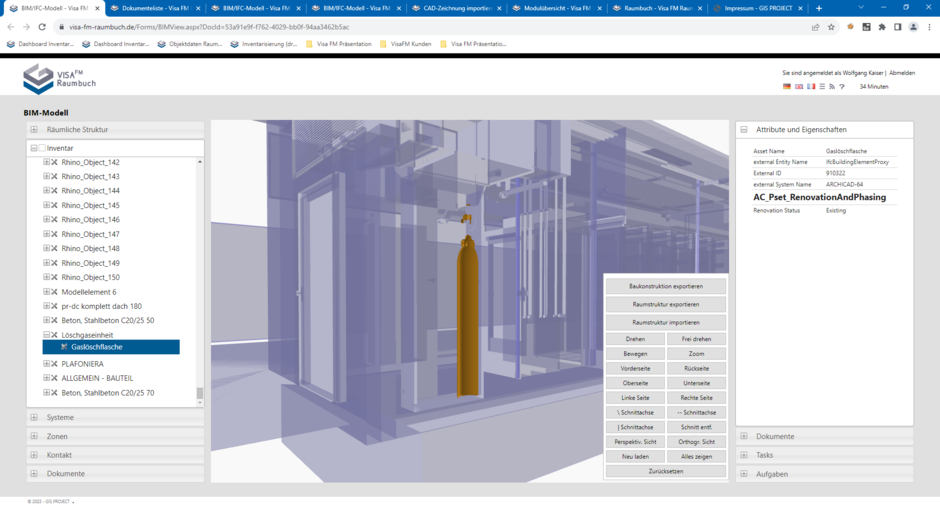Click the share page icon in address bar

coord(815,27)
